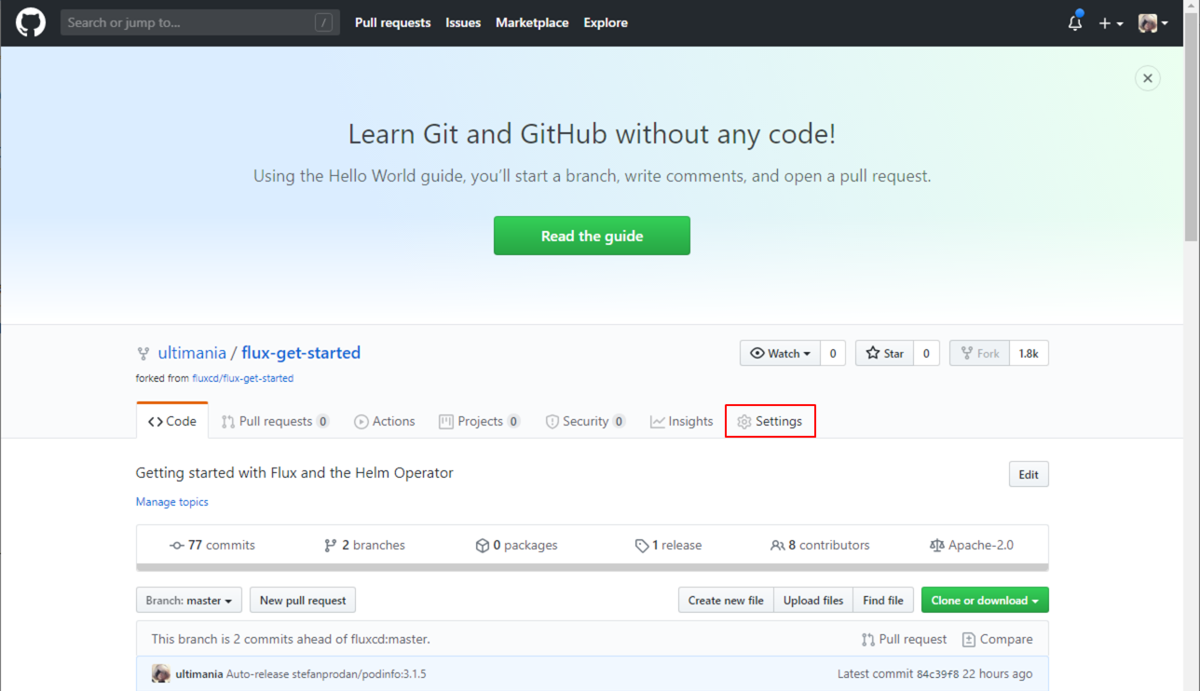View the watchers count next to Watch
The image size is (1200, 691).
tap(833, 353)
